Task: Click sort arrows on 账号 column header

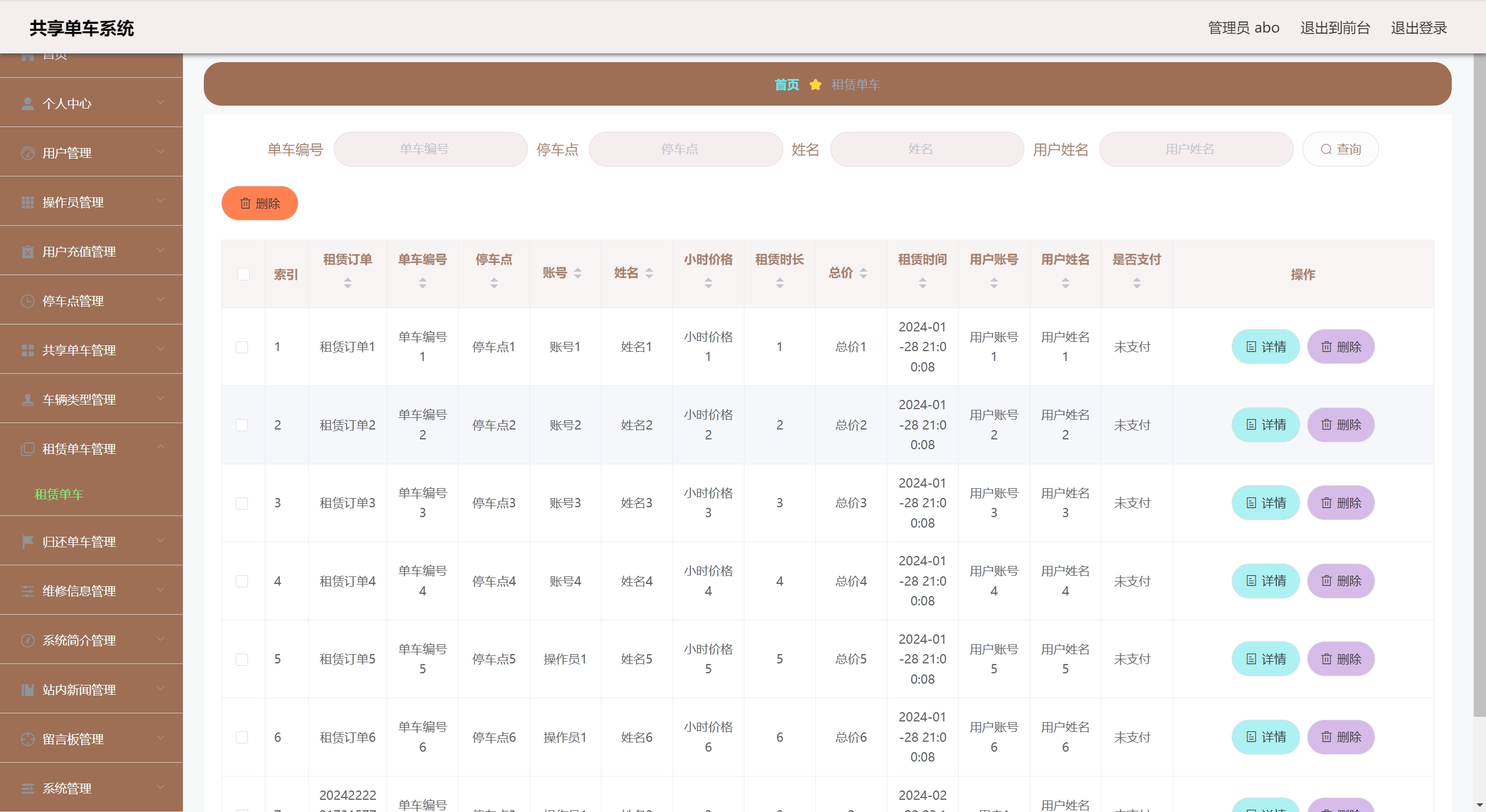Action: 578,273
